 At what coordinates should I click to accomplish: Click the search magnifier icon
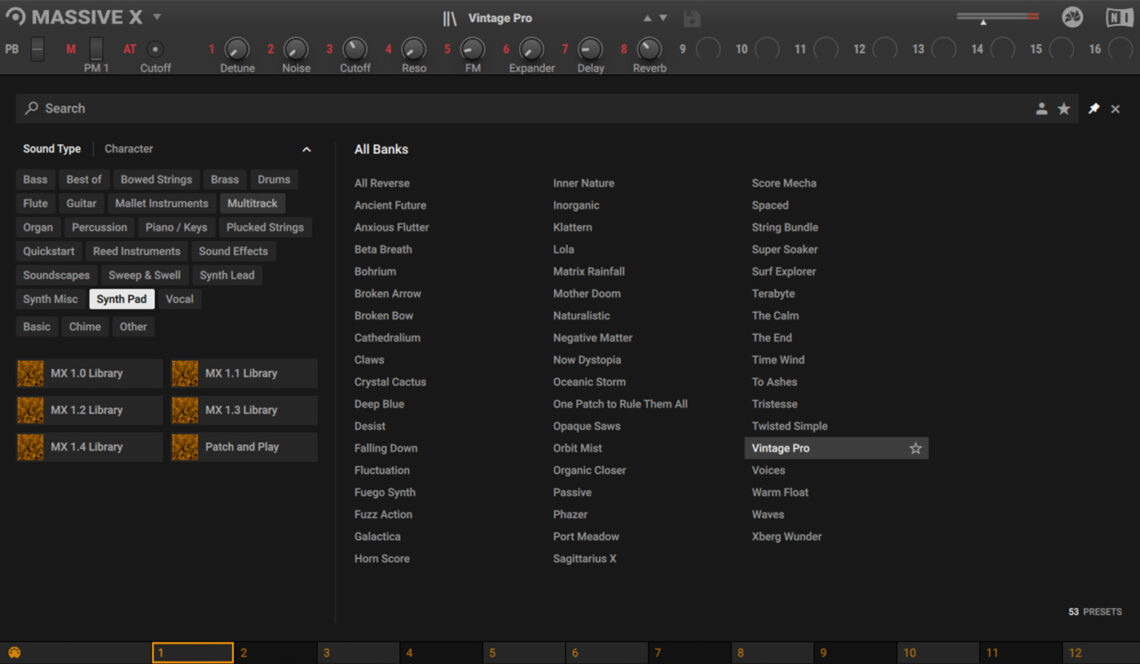(33, 108)
